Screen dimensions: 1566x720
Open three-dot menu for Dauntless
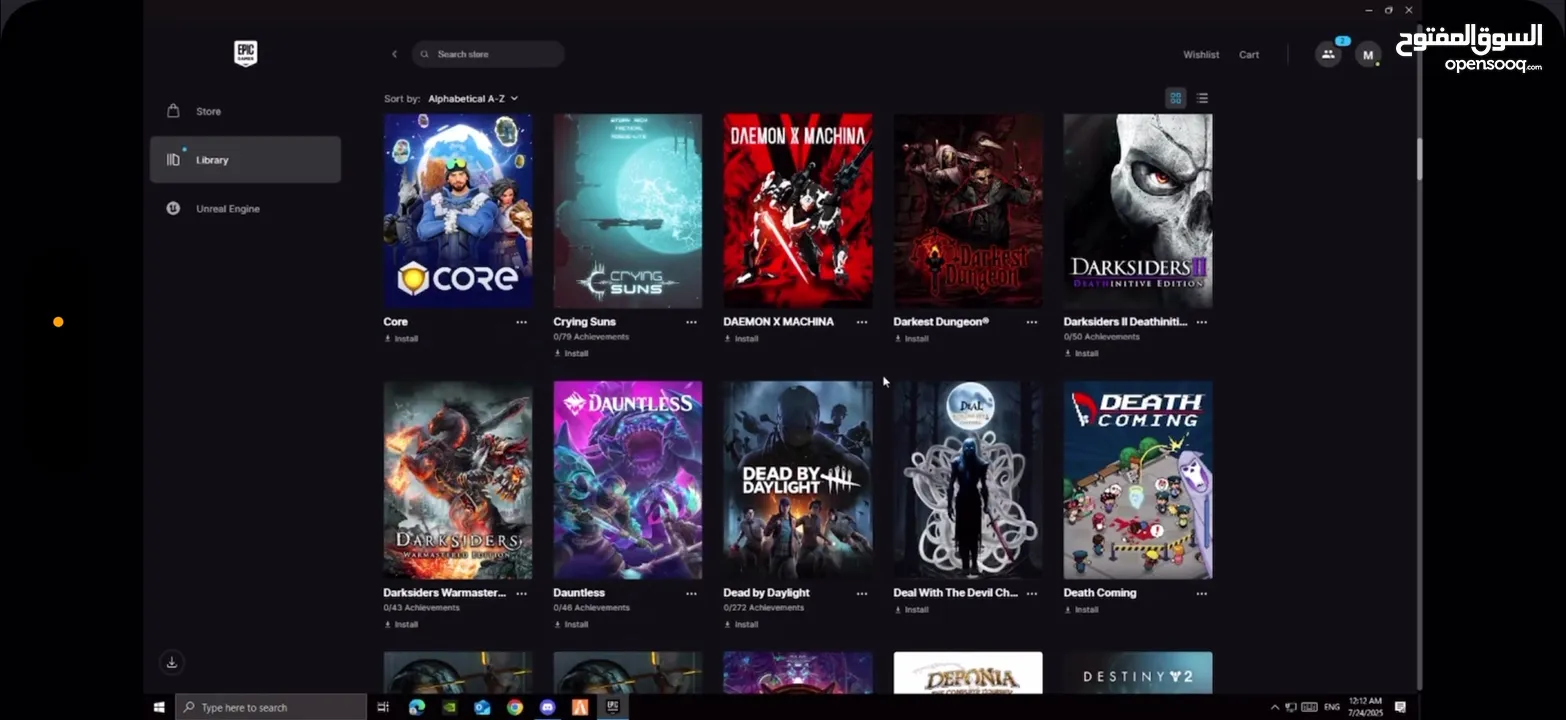691,593
